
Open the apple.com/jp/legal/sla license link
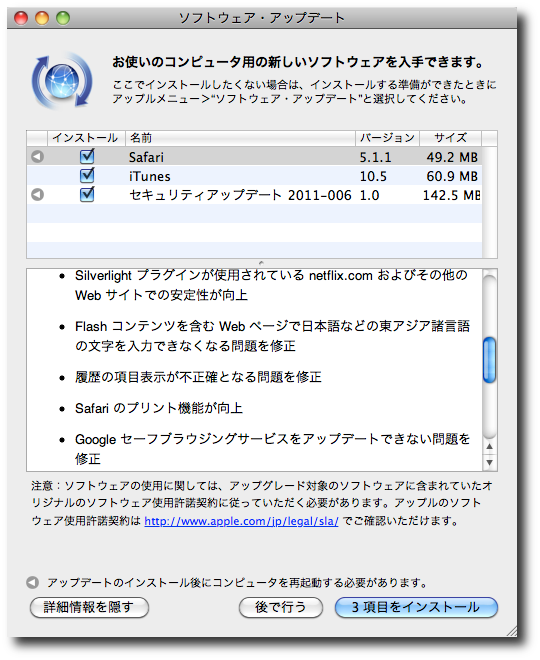click(x=241, y=521)
